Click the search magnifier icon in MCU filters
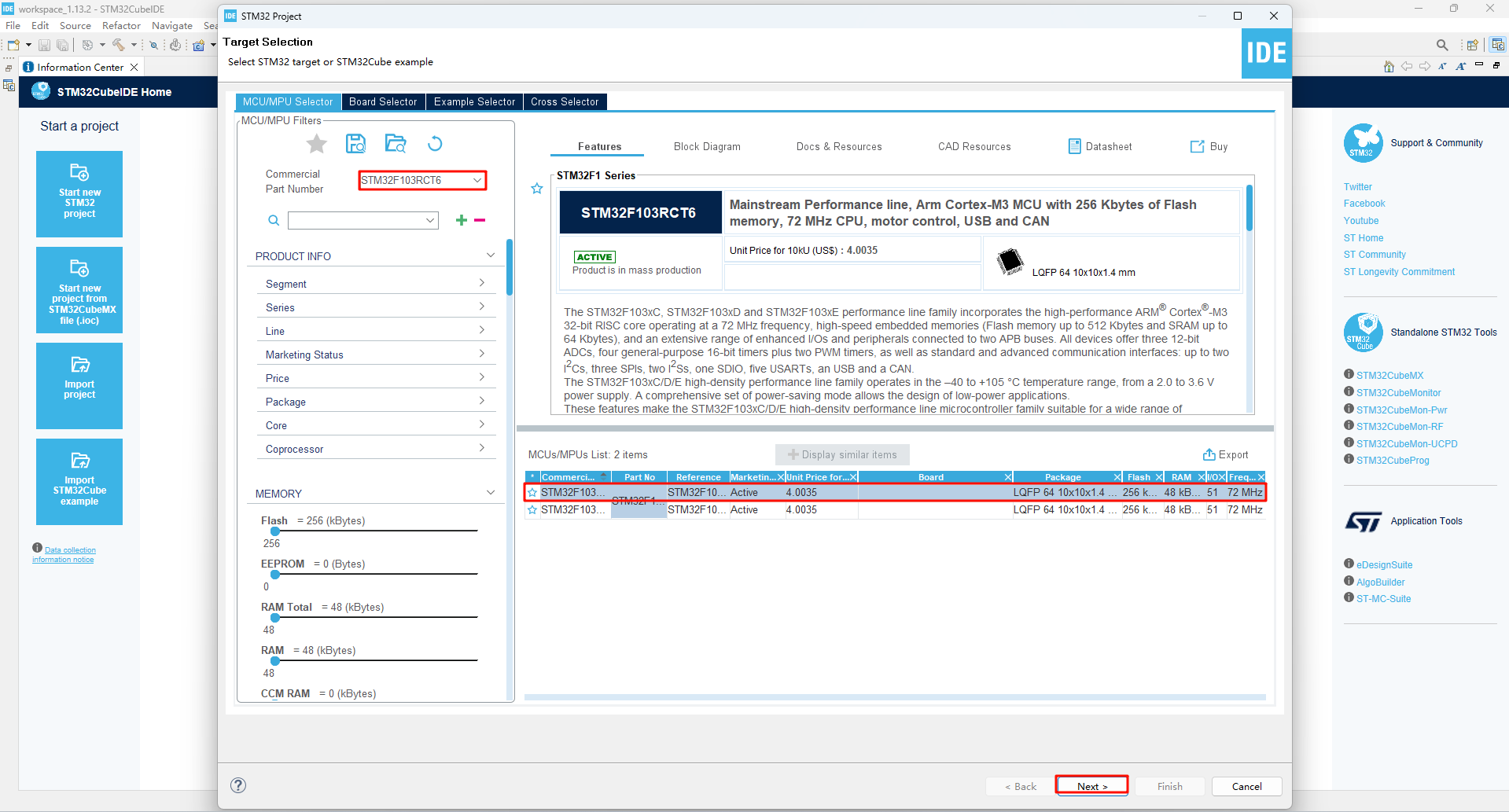1509x812 pixels. (274, 221)
